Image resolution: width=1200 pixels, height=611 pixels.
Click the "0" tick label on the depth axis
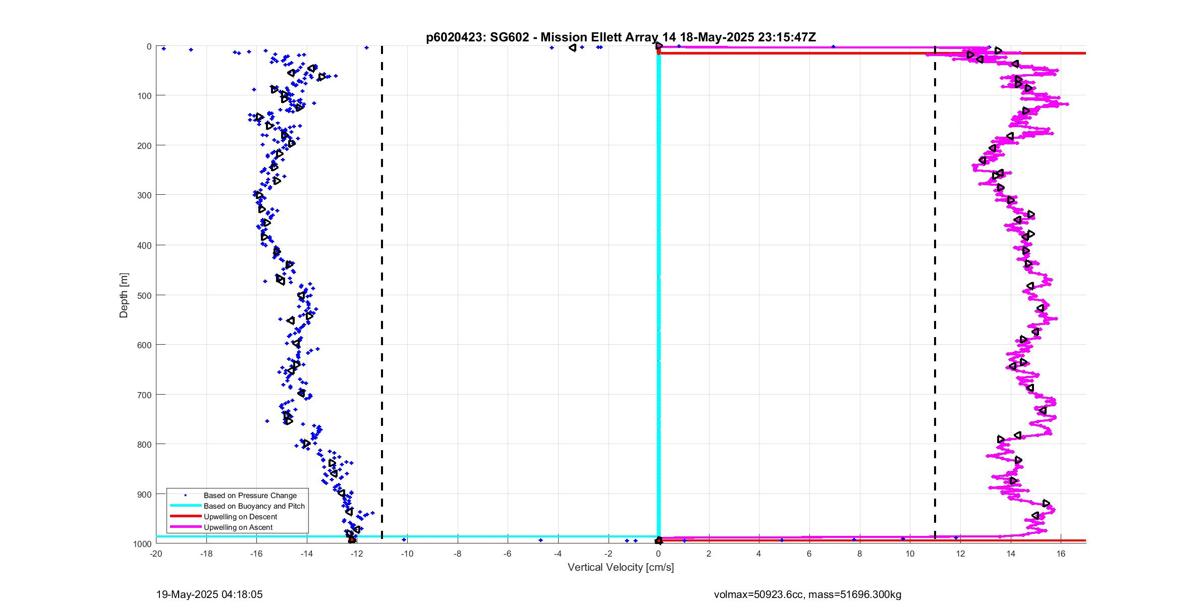coord(148,46)
